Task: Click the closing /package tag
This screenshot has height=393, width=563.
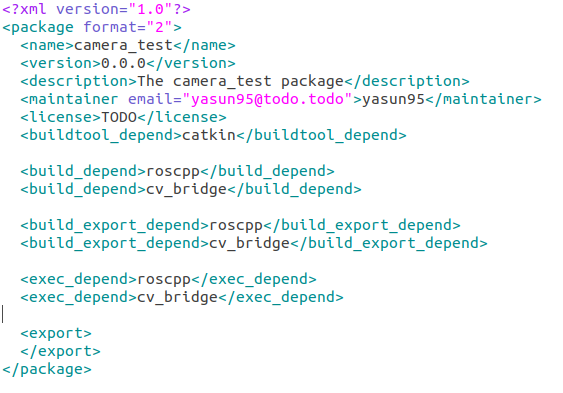Action: (47, 369)
